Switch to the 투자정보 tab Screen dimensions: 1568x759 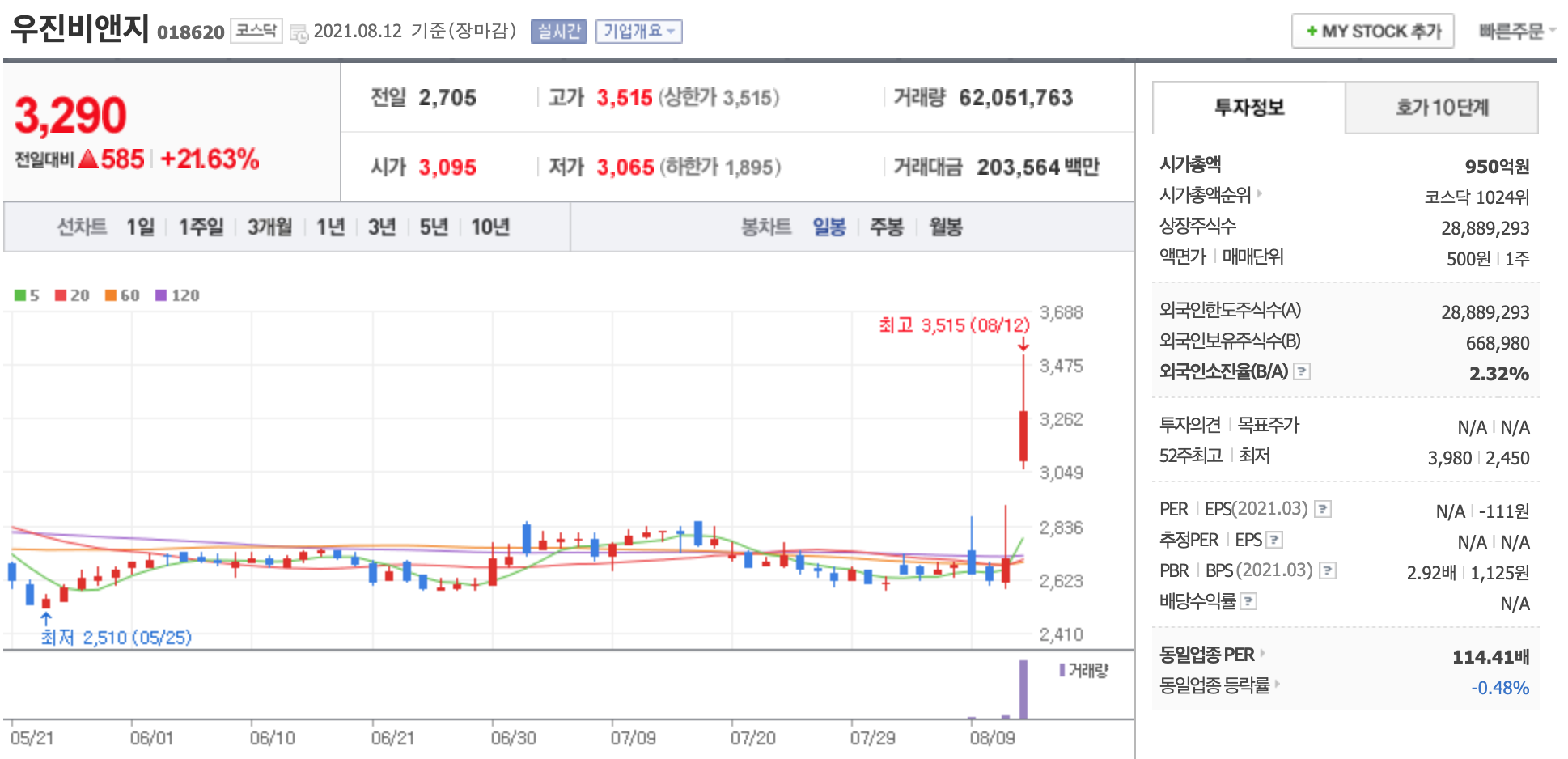(1248, 108)
